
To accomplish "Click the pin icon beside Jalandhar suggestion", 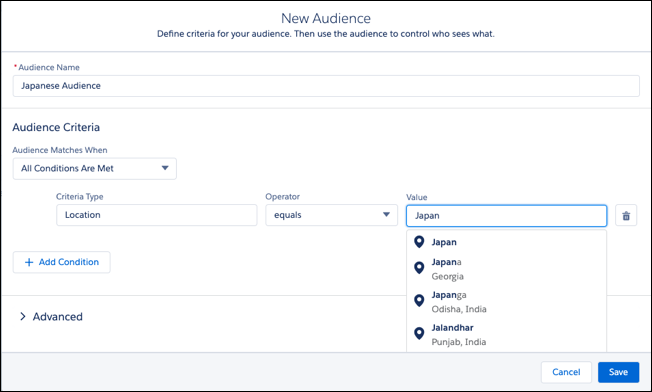I will click(x=419, y=333).
